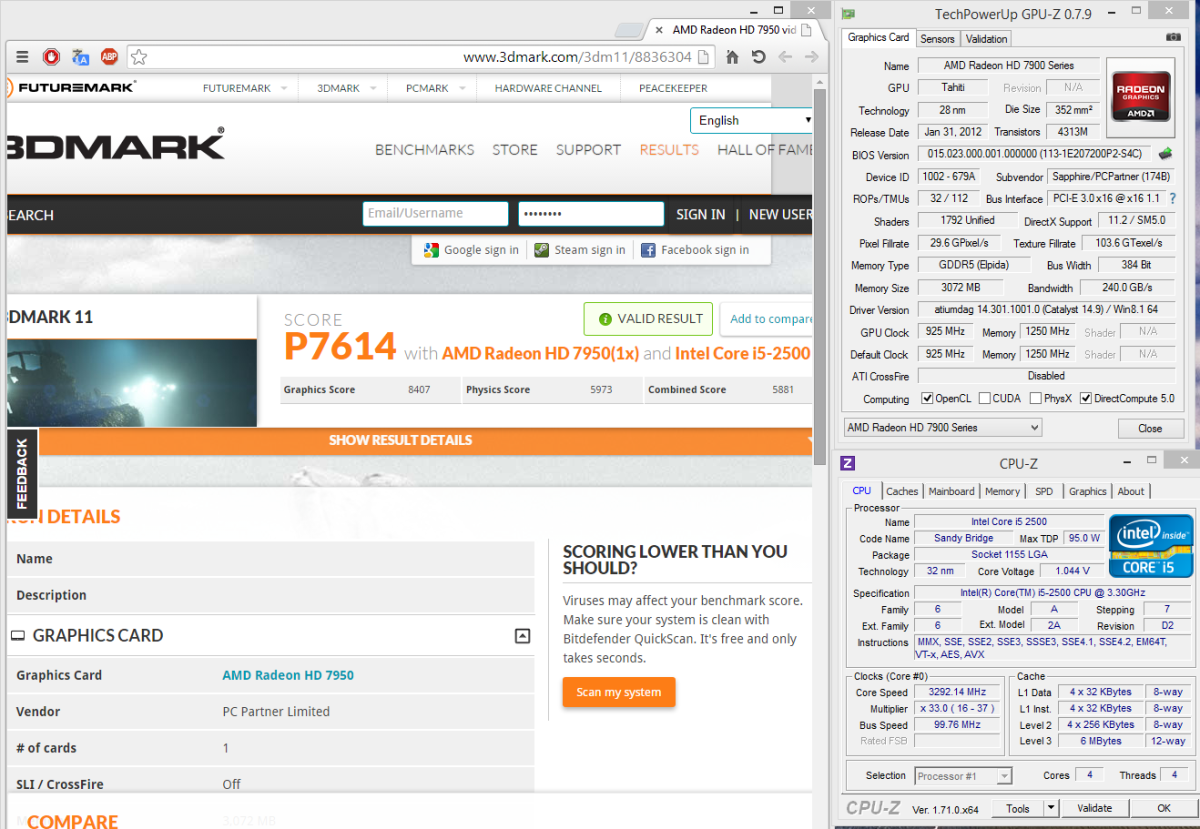Open the GPU selection dropdown in GPU-Z

(x=942, y=427)
